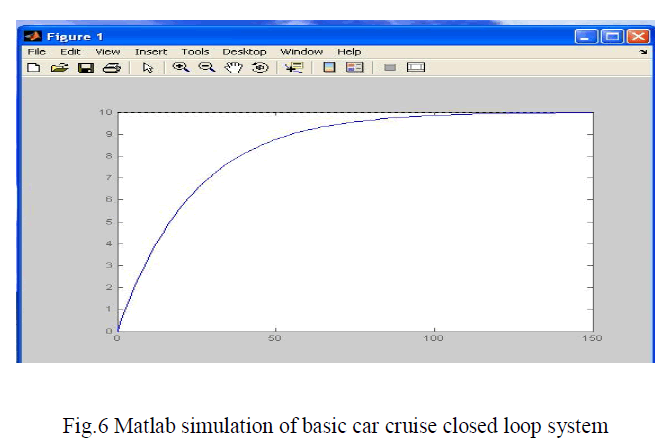Click the dock arrow at menu bar right
665x442 pixels.
point(643,51)
